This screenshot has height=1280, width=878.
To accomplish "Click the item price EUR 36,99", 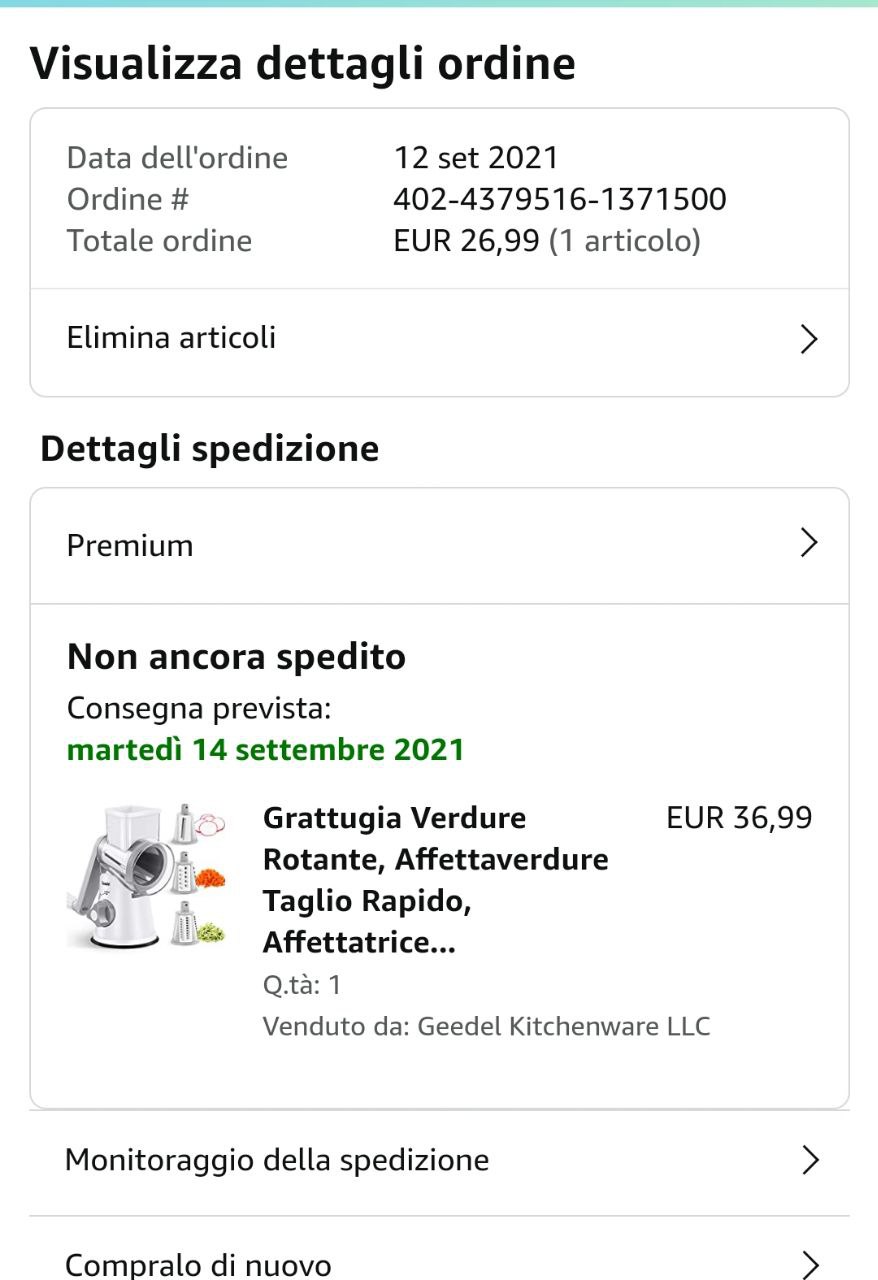I will click(739, 818).
